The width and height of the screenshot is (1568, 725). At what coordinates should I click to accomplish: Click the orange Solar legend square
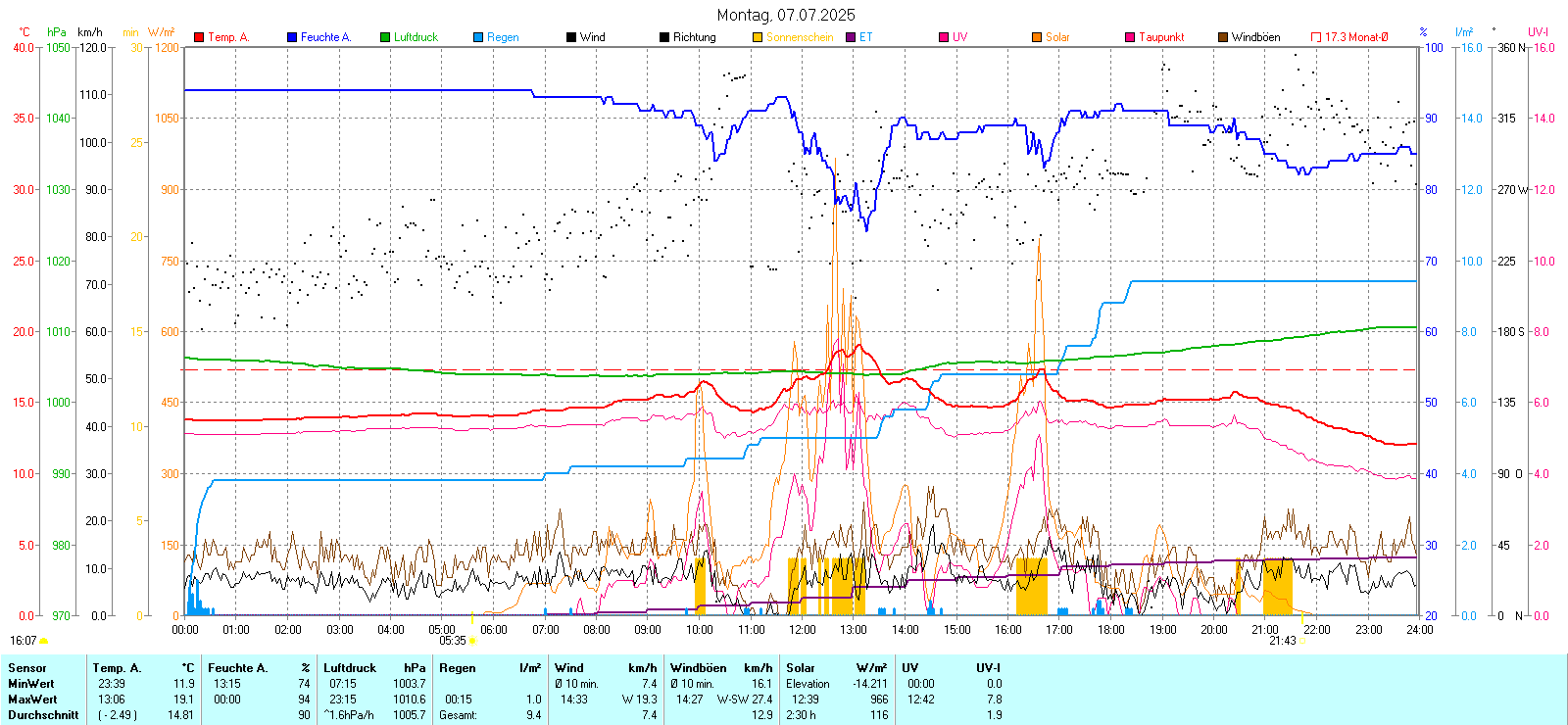[1037, 37]
